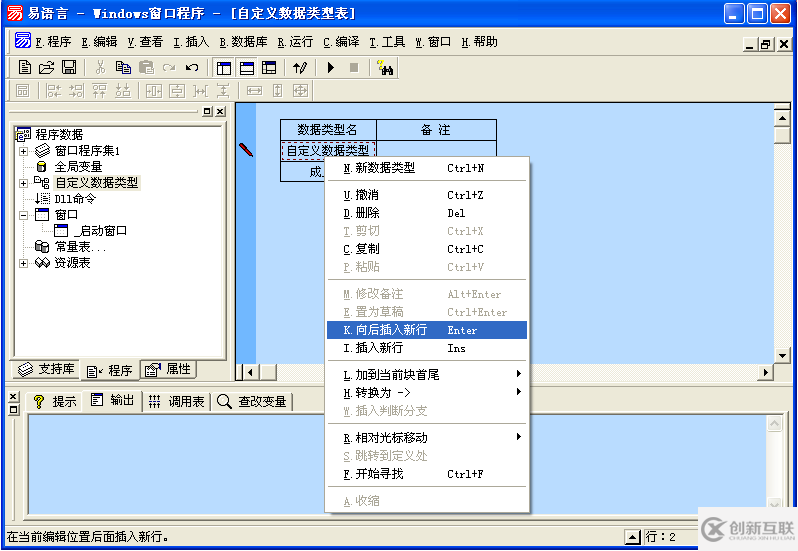798x551 pixels.
Task: Choose K.向后插入新行 from context menu
Action: (427, 330)
